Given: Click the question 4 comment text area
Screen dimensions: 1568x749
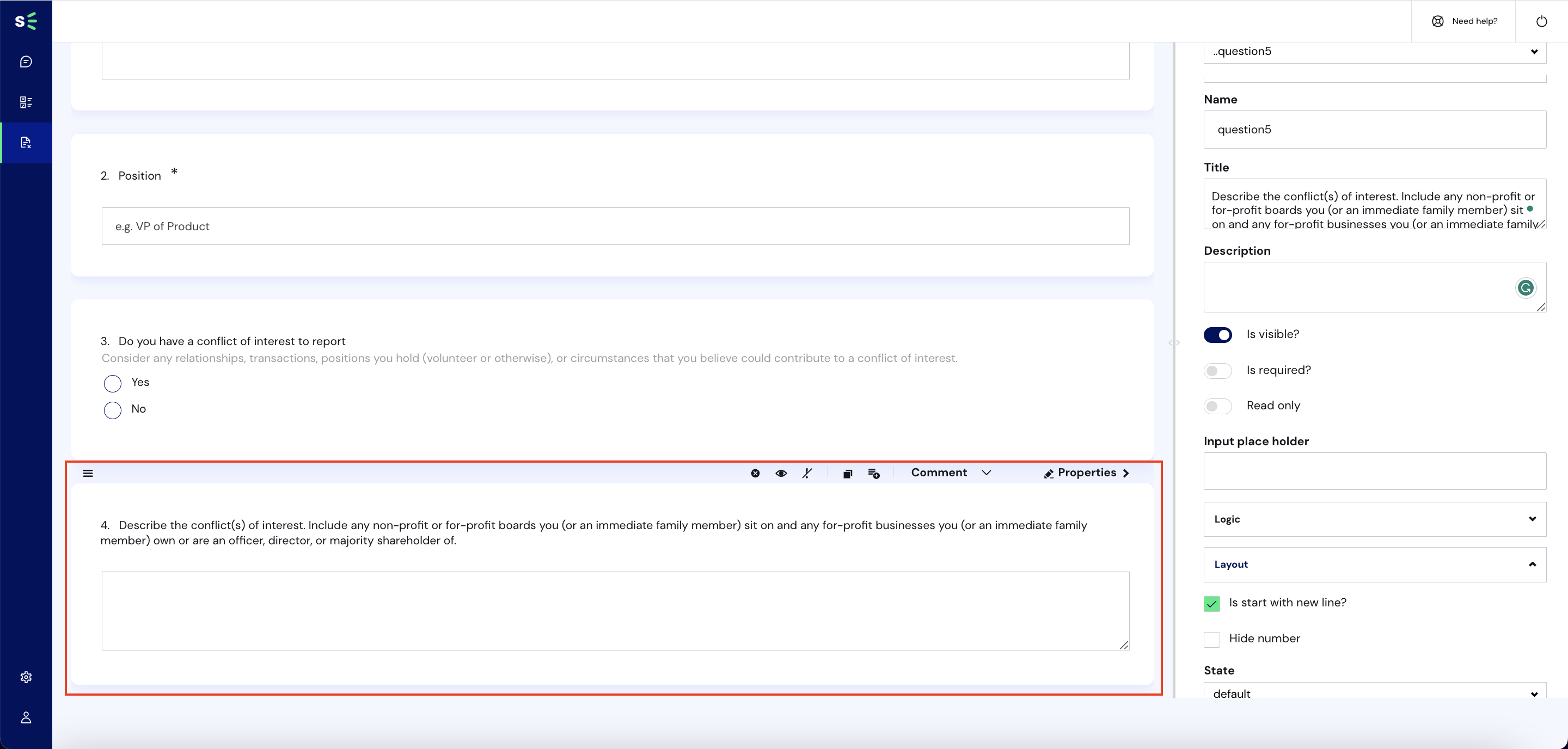Looking at the screenshot, I should pos(615,611).
